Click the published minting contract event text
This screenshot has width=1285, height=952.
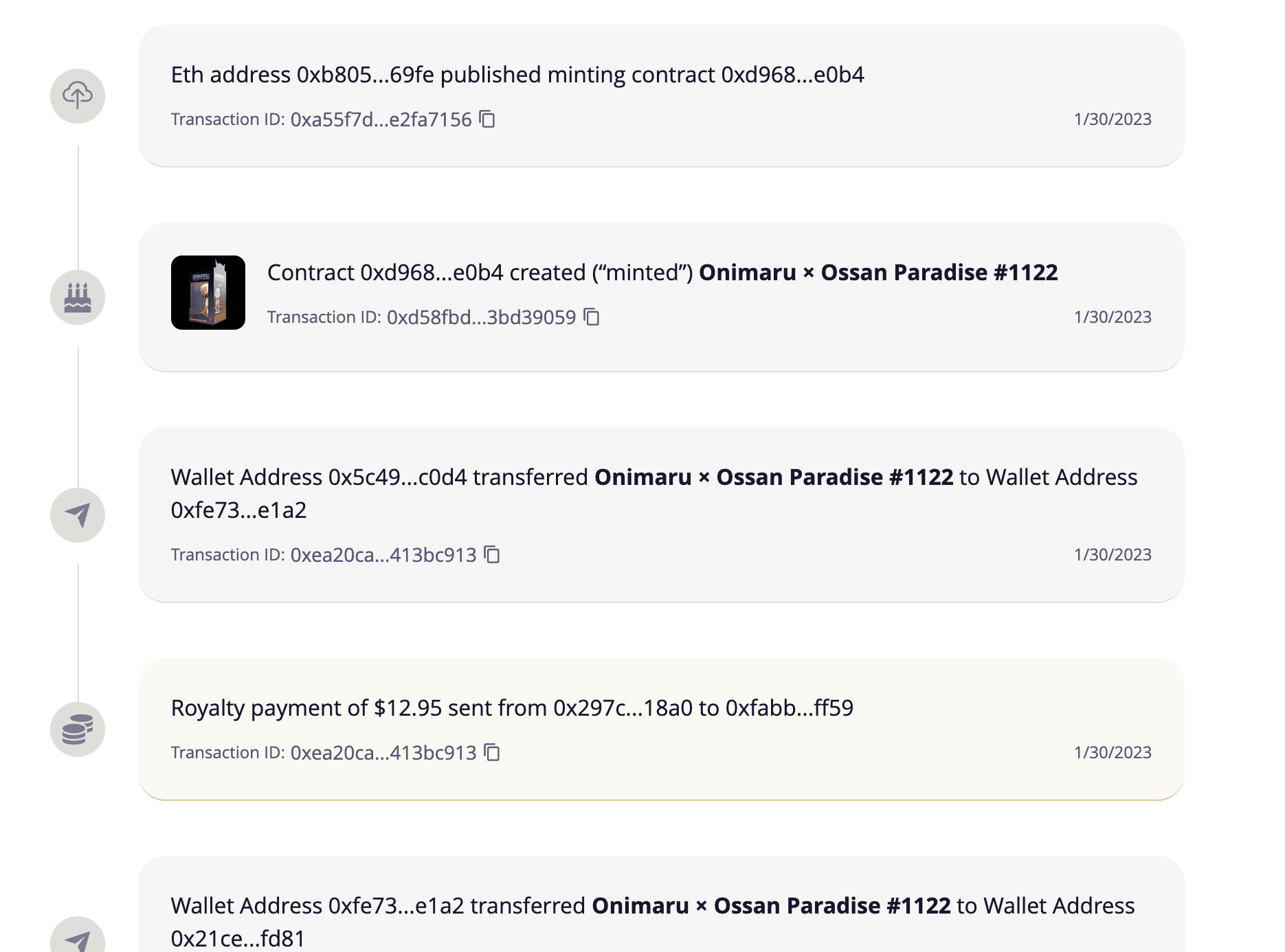517,75
